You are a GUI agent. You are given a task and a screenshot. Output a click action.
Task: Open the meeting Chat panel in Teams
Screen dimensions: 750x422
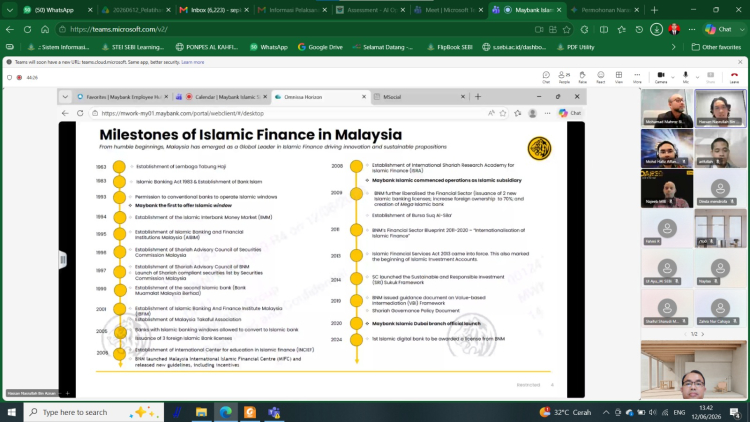(546, 77)
